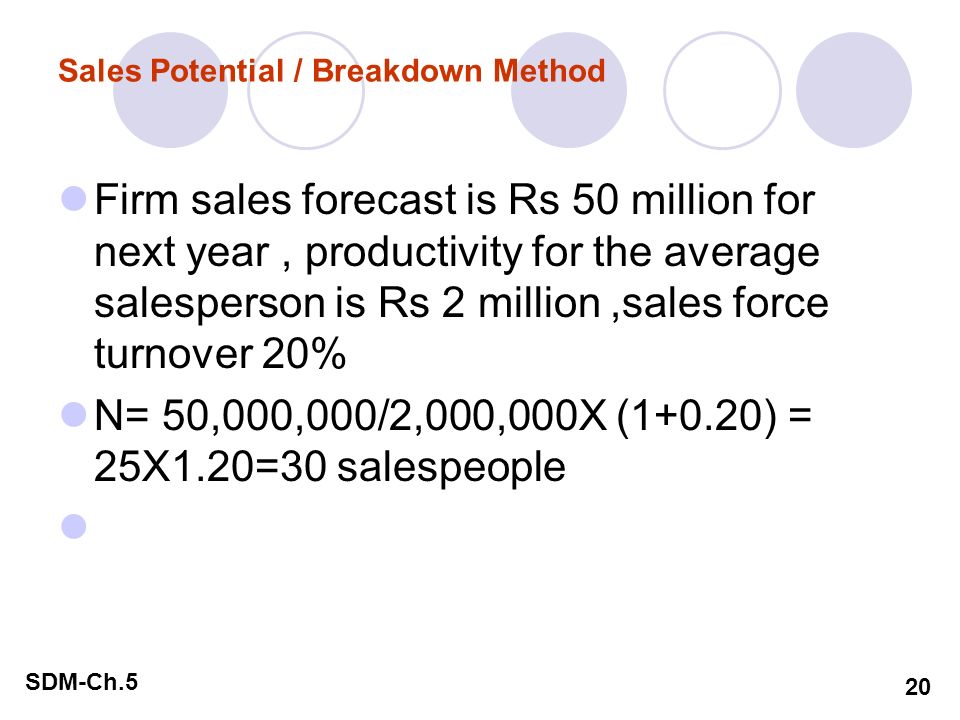The image size is (960, 720).
Task: Click the turnover 20% text
Action: [x=220, y=354]
